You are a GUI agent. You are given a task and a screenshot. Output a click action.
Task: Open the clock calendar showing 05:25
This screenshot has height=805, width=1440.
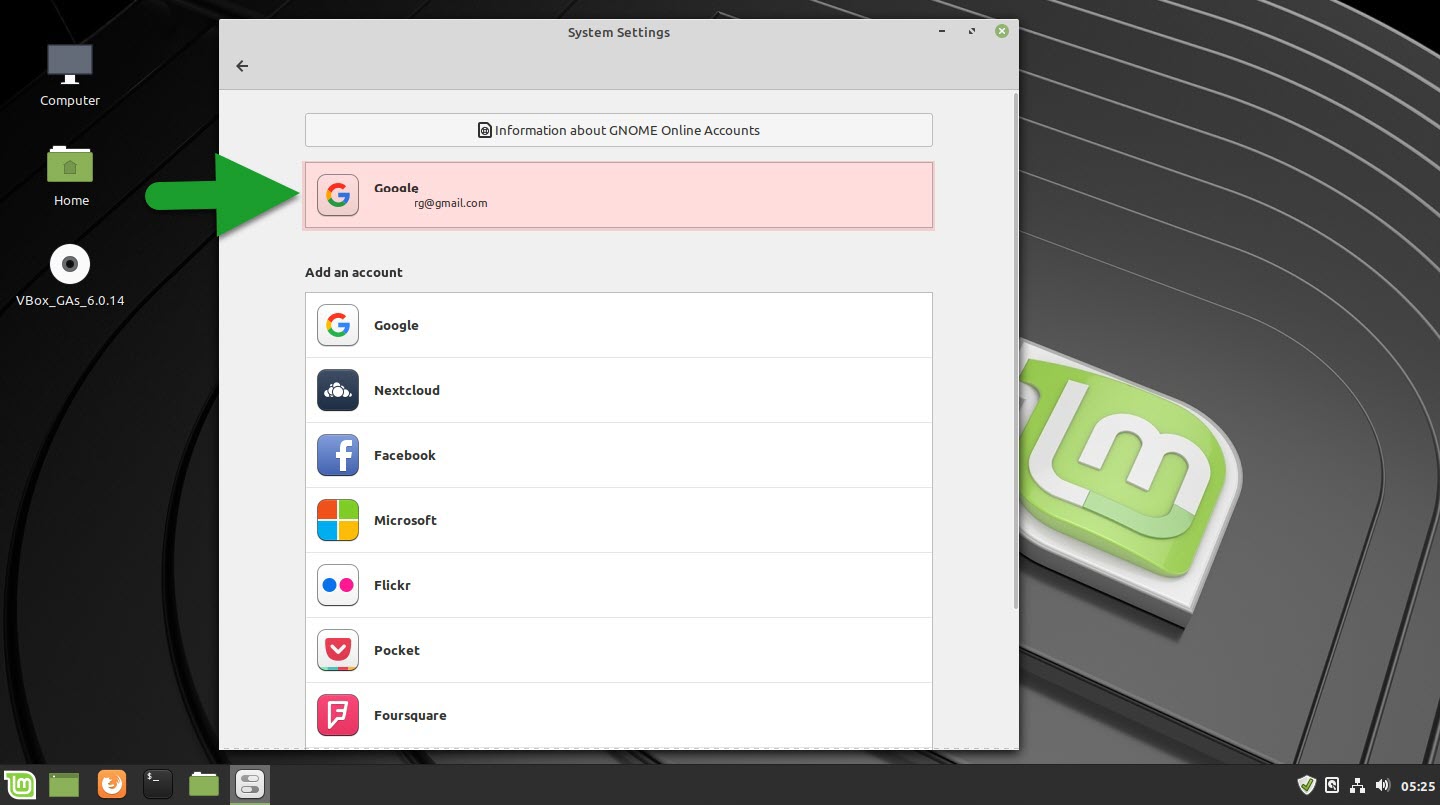point(1418,786)
